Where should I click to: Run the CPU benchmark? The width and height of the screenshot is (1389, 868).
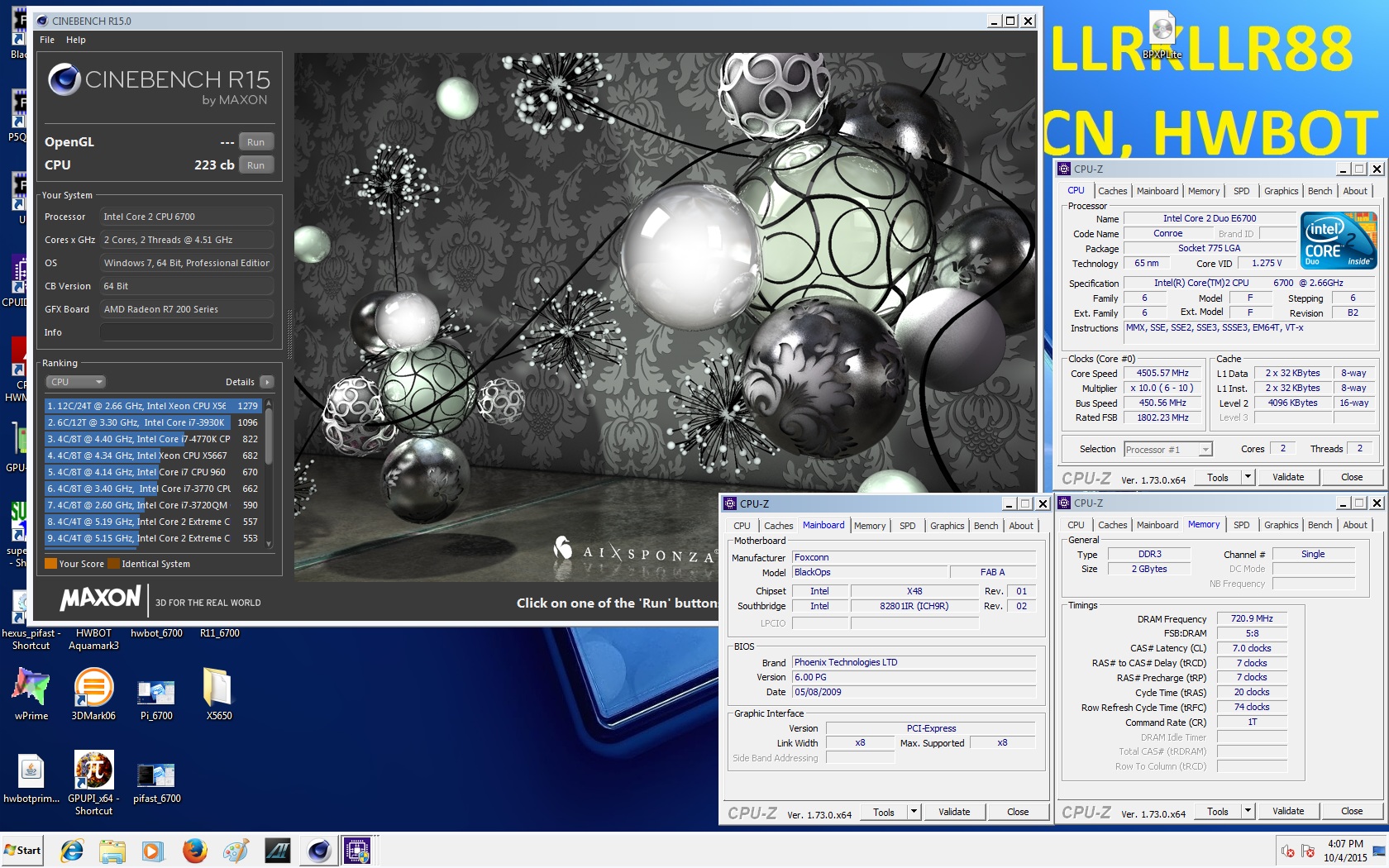pyautogui.click(x=255, y=165)
